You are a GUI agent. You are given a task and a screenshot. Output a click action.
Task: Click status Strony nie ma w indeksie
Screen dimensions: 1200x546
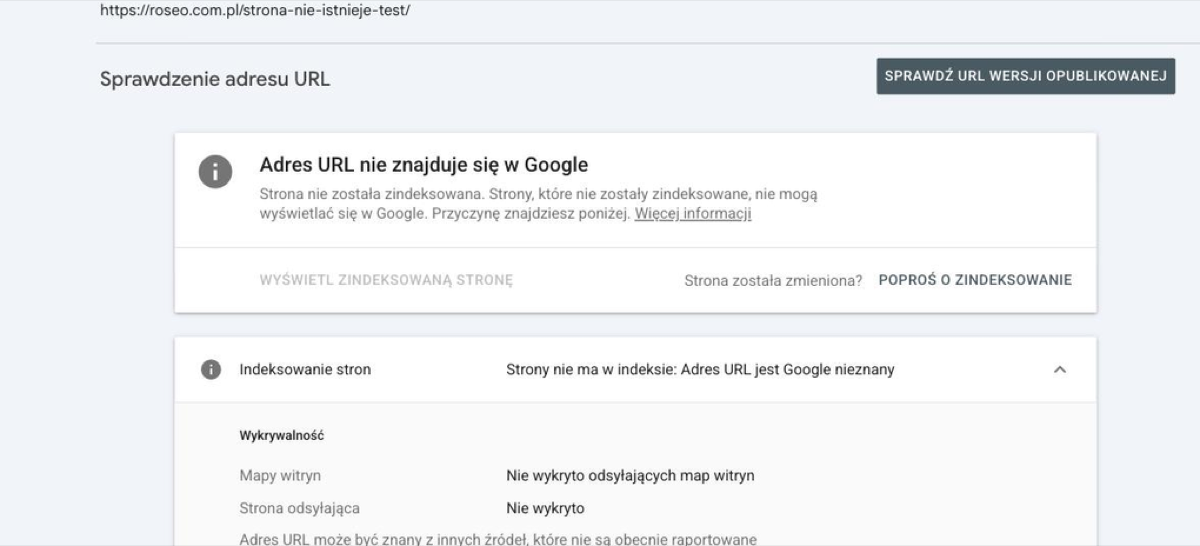(x=700, y=370)
